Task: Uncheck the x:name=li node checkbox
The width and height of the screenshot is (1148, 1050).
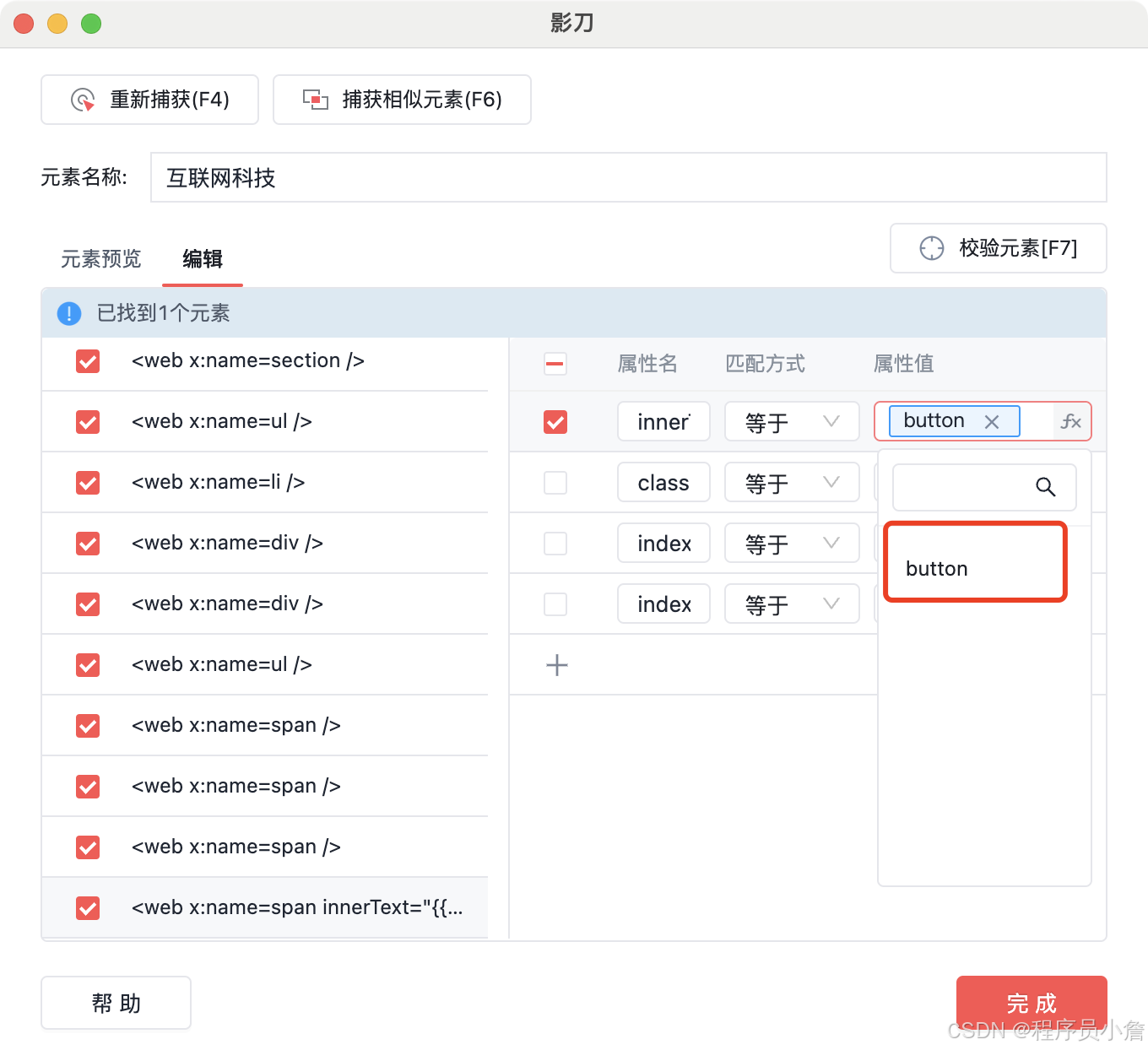Action: click(88, 483)
